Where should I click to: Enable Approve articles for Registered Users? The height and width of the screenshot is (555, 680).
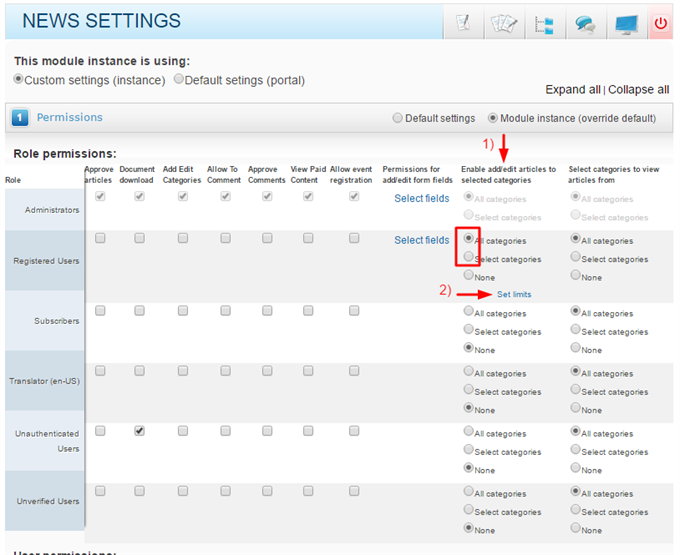[100, 239]
